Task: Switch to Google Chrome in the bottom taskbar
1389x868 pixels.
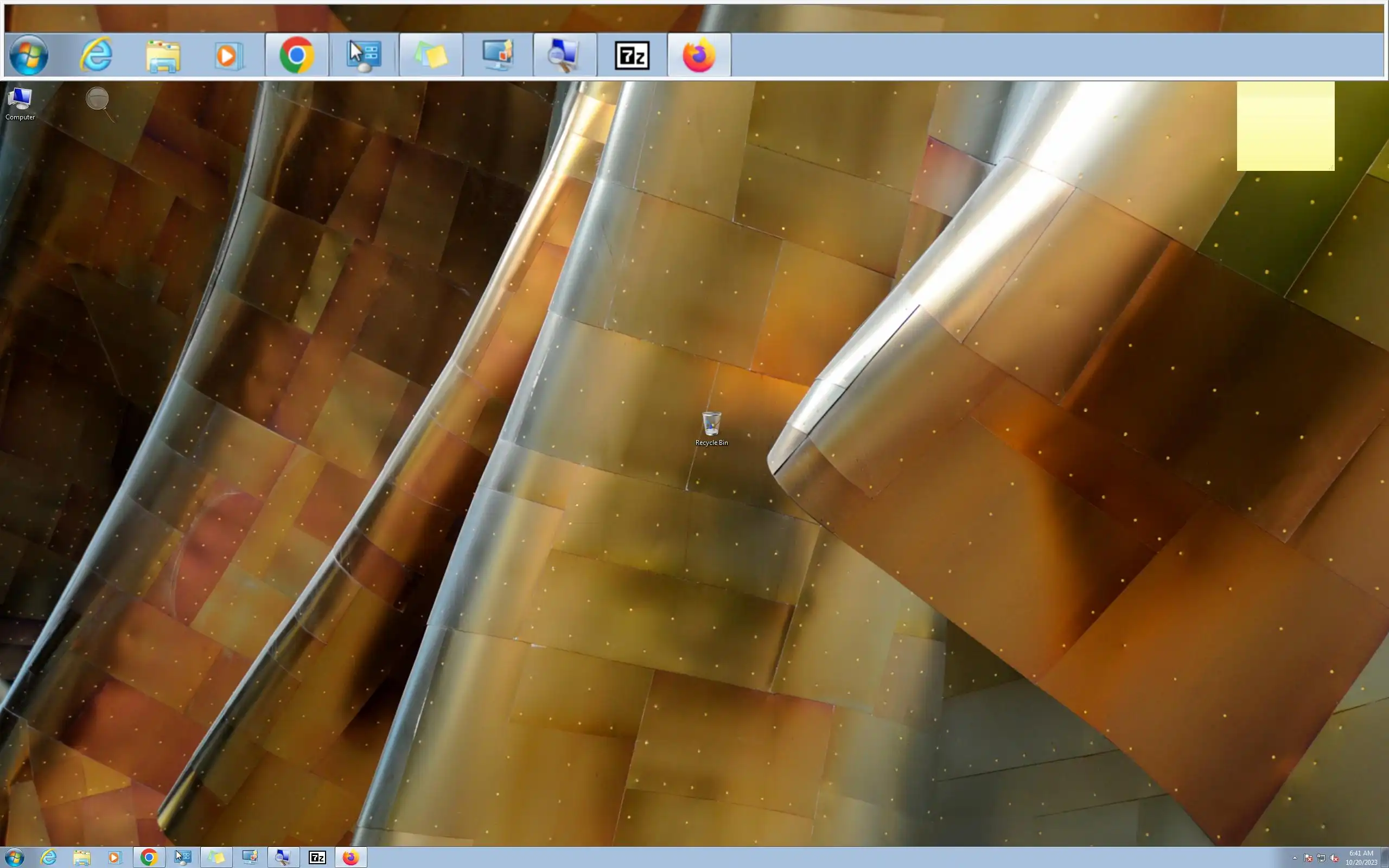Action: click(x=149, y=858)
